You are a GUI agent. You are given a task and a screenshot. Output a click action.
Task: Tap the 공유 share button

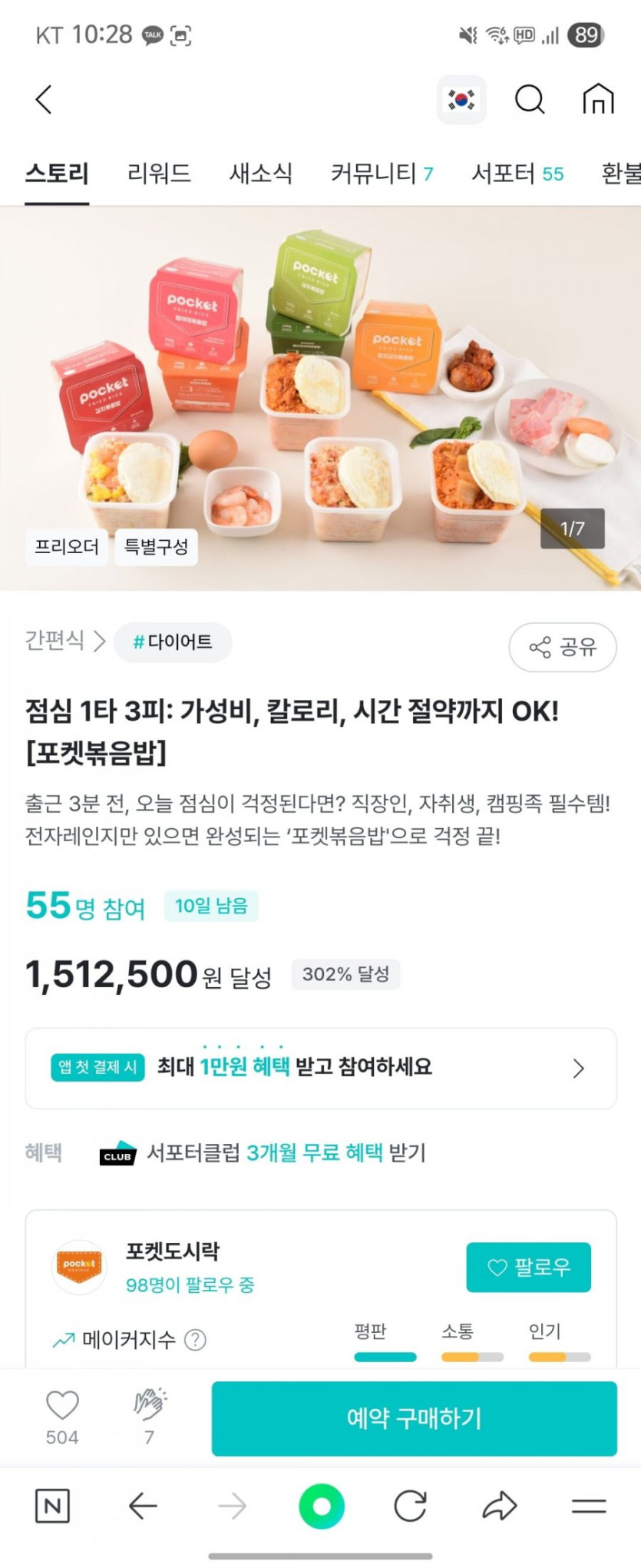(563, 647)
